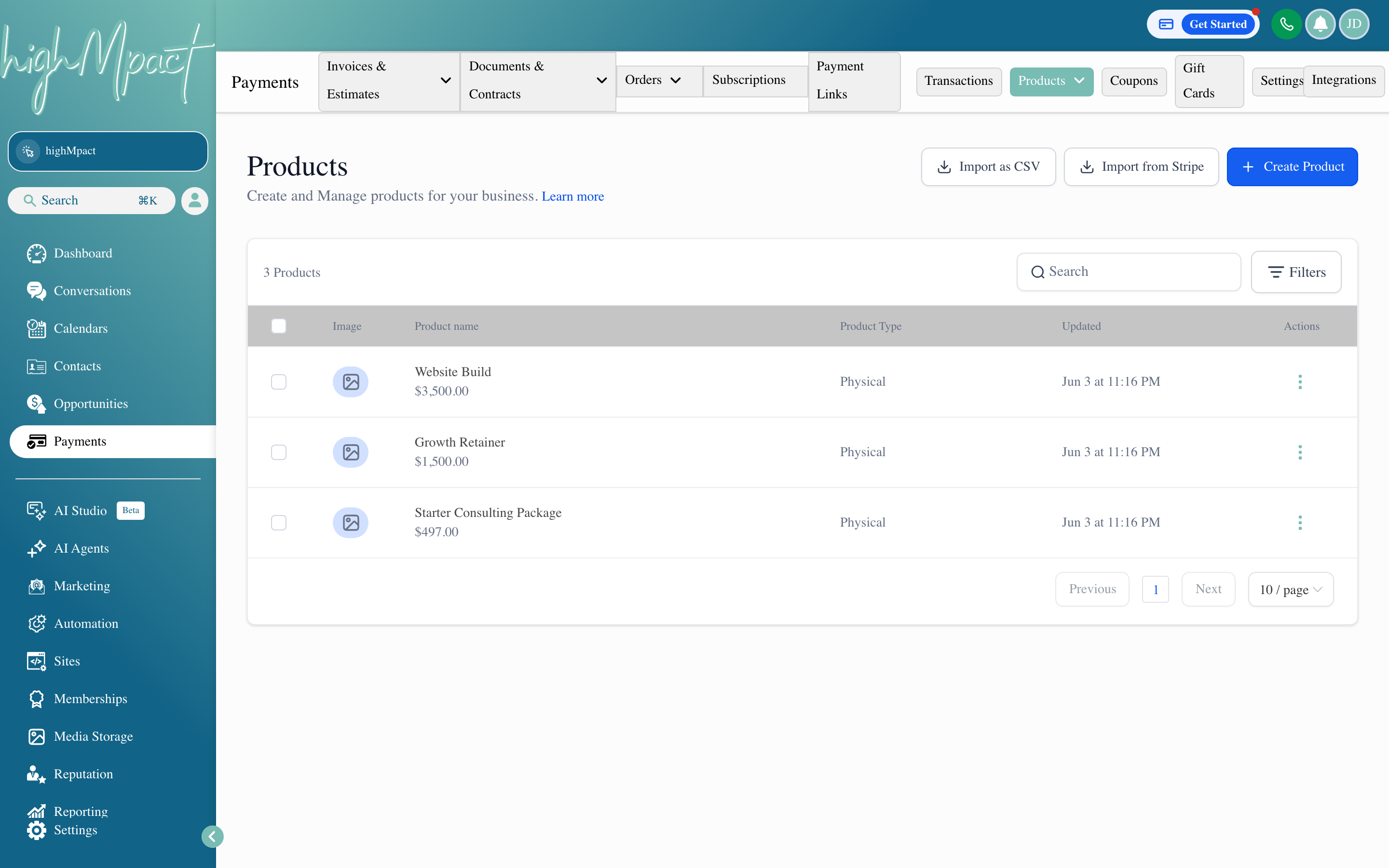The height and width of the screenshot is (868, 1389).
Task: Switch to Integrations tab
Action: coord(1344,81)
